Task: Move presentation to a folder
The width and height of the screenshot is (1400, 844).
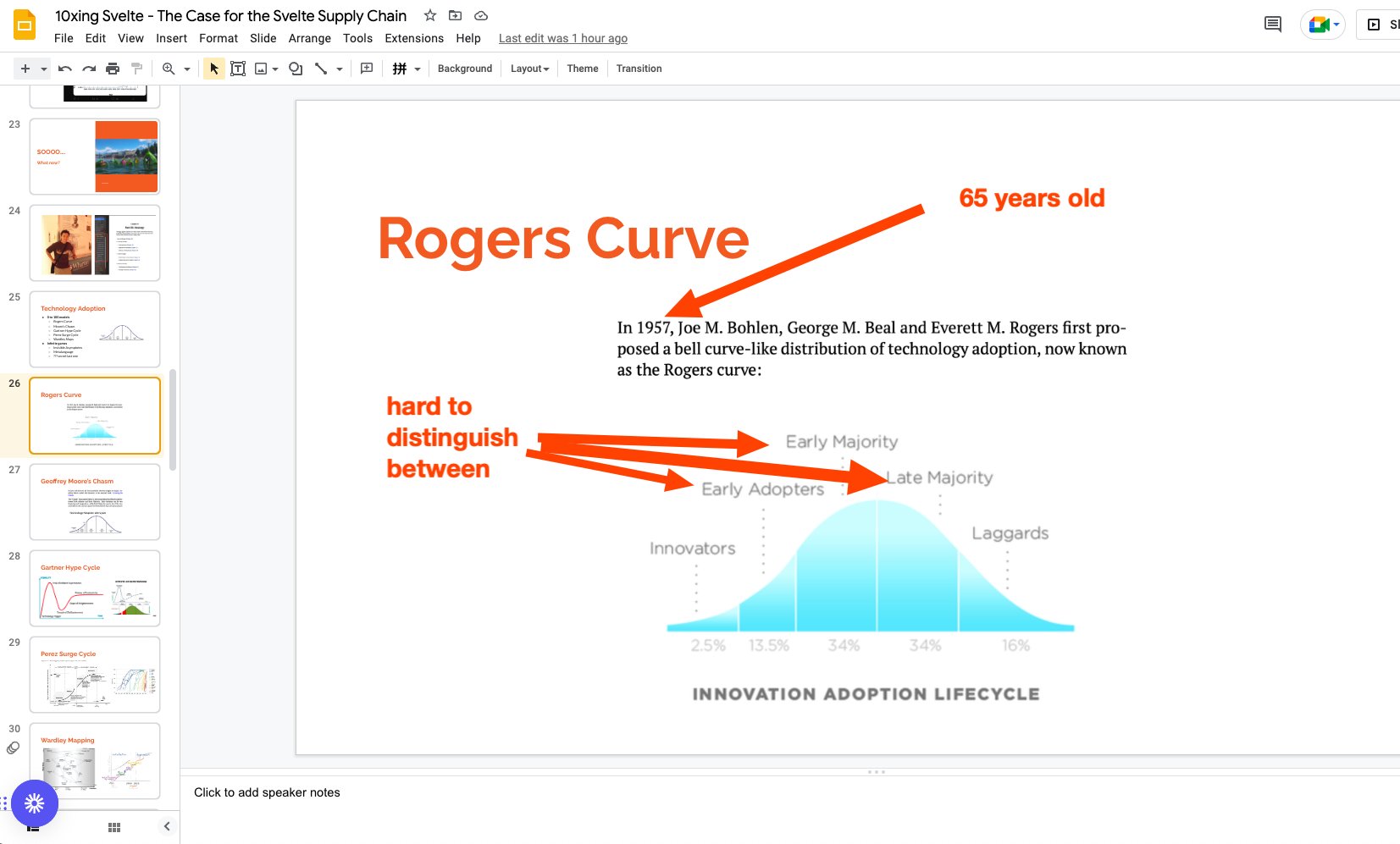Action: [x=456, y=15]
